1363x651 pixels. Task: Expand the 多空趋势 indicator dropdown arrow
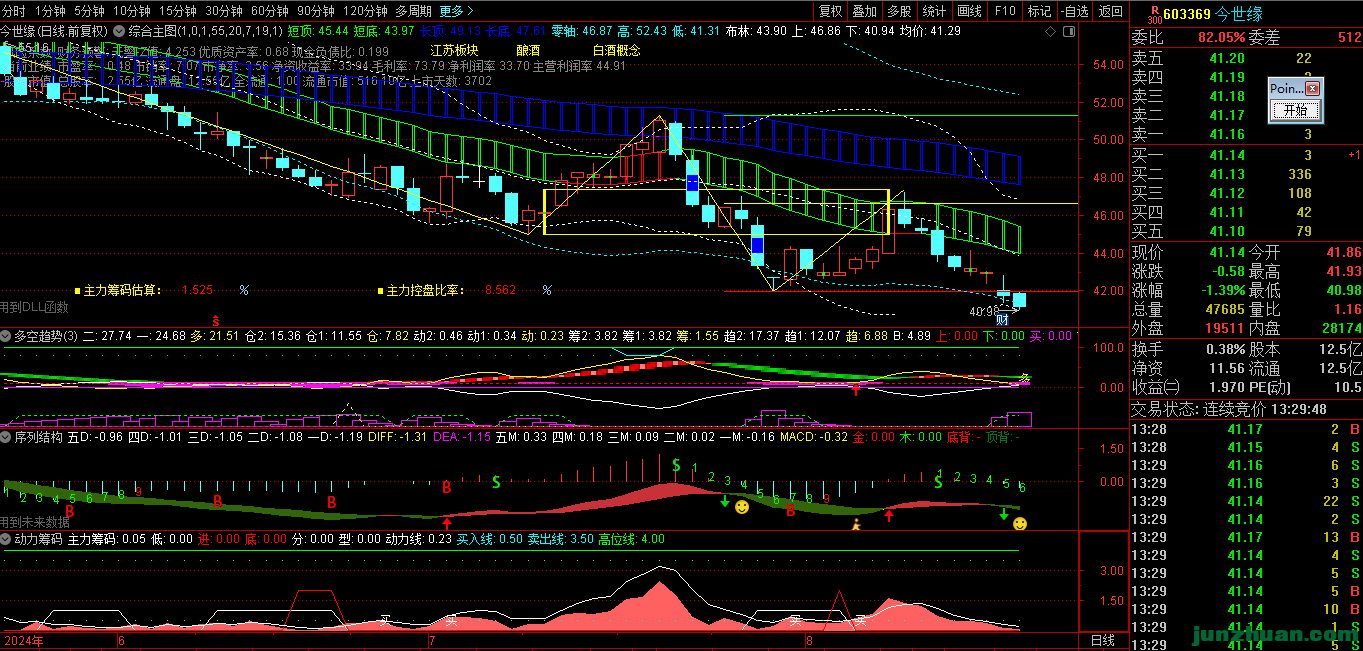pyautogui.click(x=7, y=336)
